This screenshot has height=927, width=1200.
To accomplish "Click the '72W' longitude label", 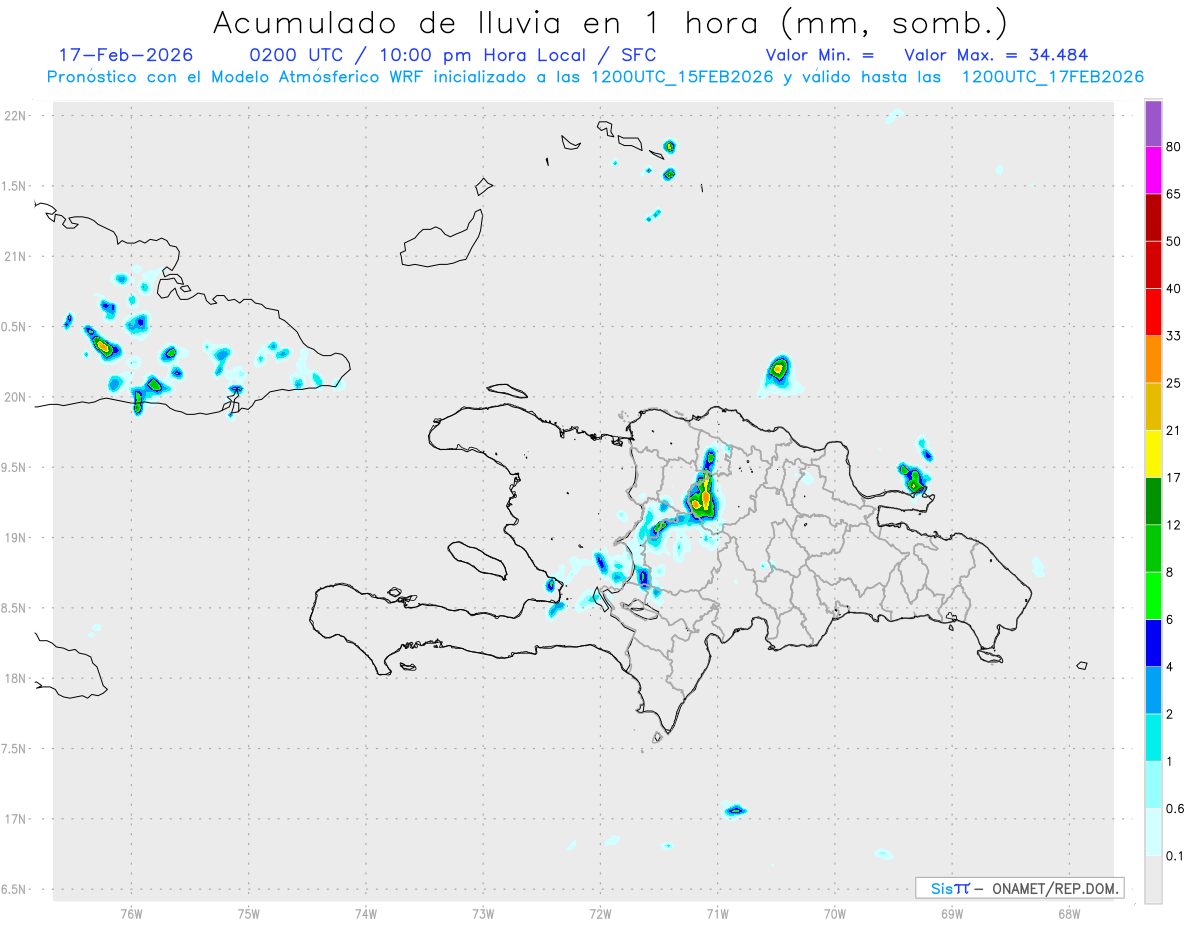I will (x=600, y=913).
